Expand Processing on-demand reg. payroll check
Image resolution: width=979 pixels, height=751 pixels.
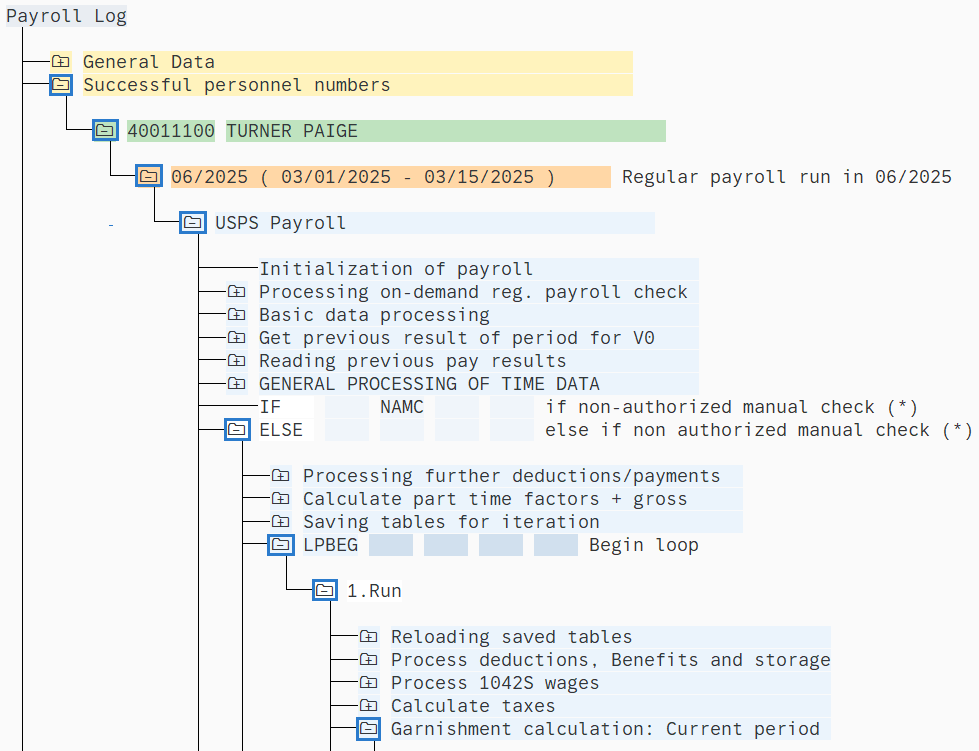click(x=237, y=292)
